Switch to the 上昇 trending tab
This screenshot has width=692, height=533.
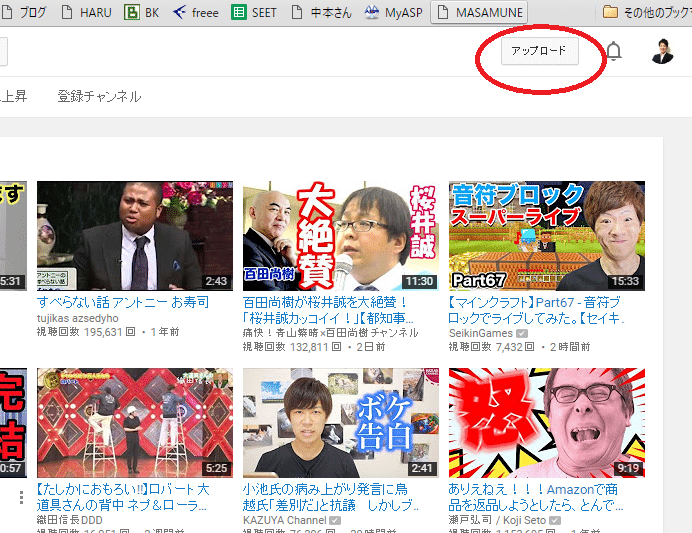point(13,97)
